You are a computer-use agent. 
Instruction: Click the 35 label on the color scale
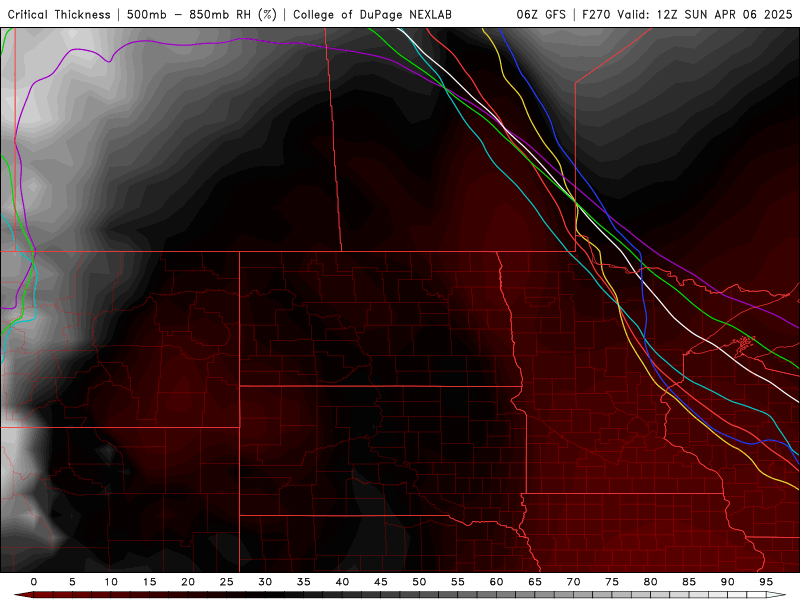(304, 582)
